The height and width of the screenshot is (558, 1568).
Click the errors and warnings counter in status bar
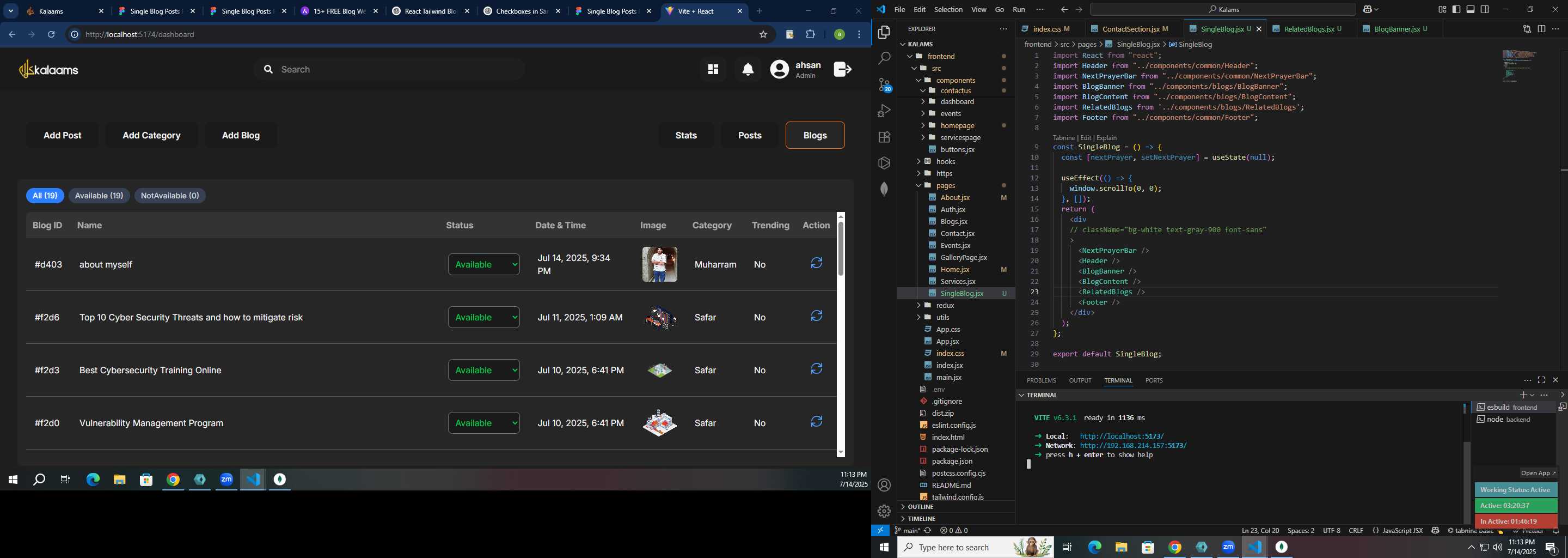coord(953,531)
